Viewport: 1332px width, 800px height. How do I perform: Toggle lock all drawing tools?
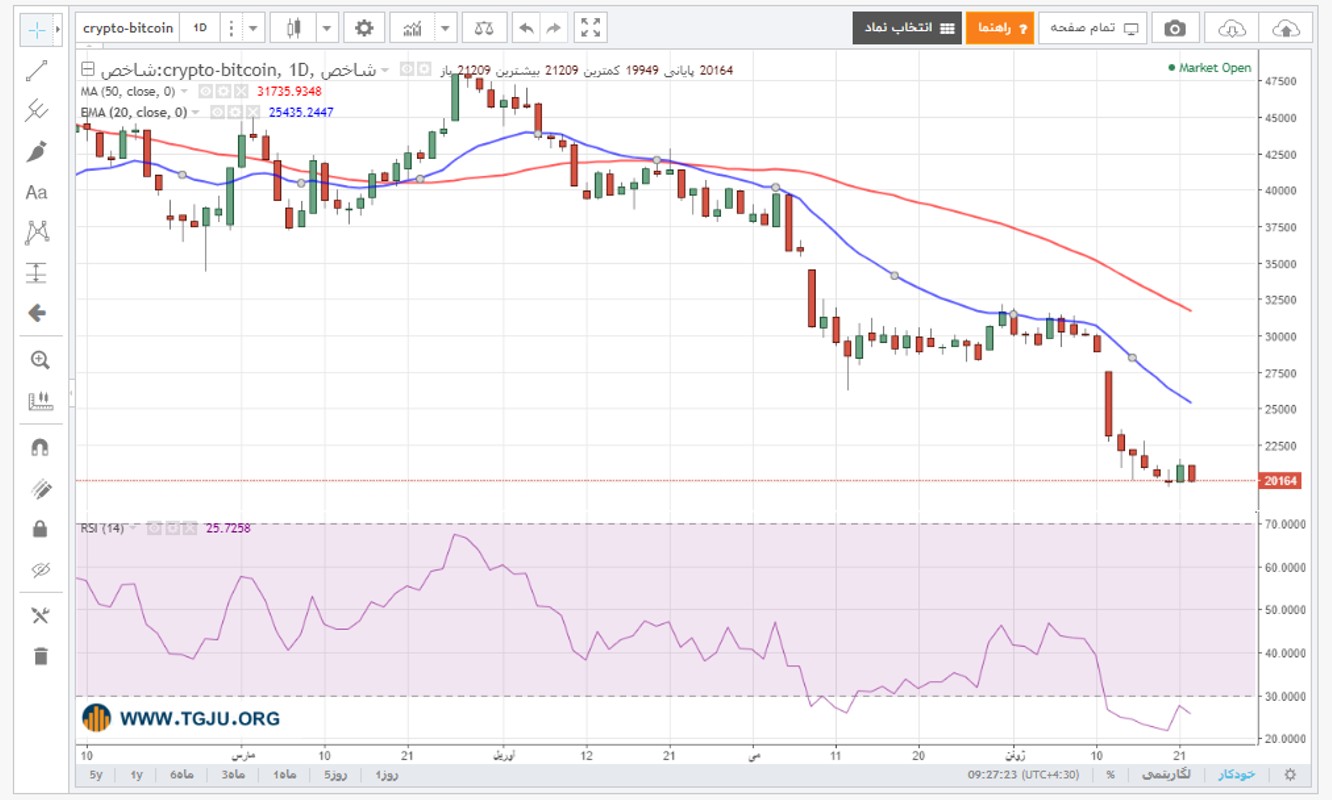pyautogui.click(x=40, y=528)
